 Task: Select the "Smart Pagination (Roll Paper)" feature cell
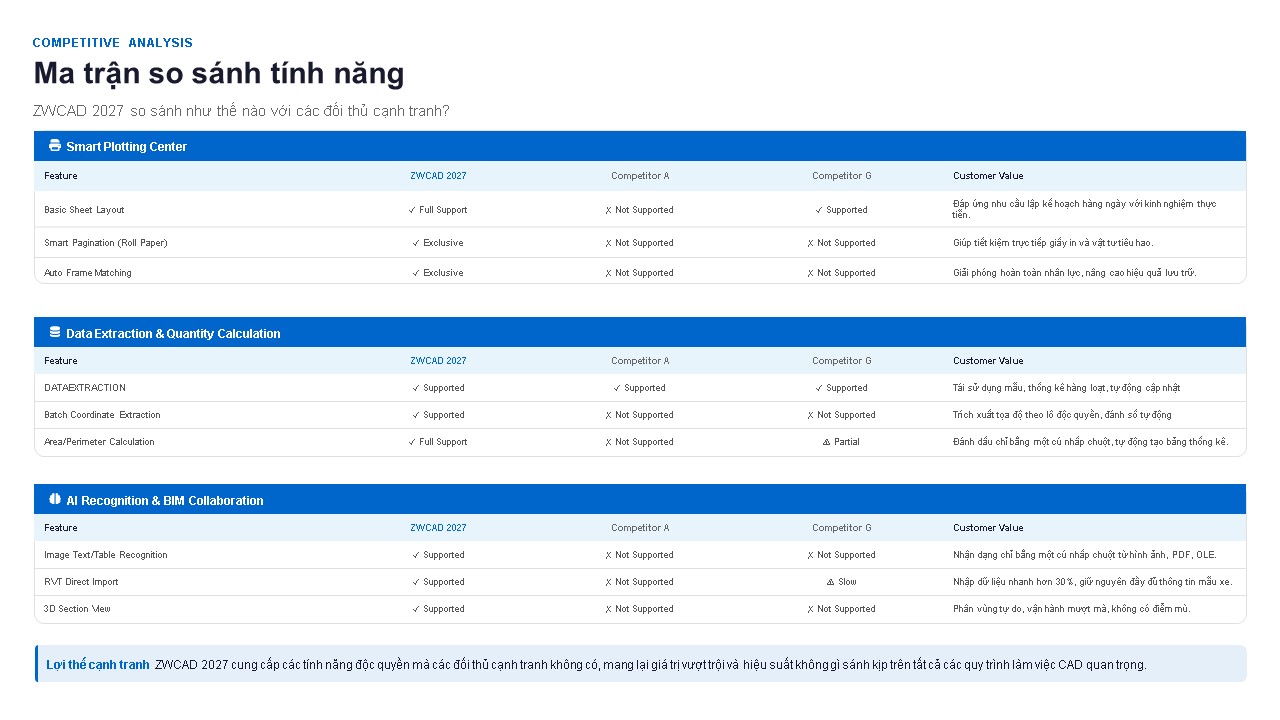click(x=106, y=243)
